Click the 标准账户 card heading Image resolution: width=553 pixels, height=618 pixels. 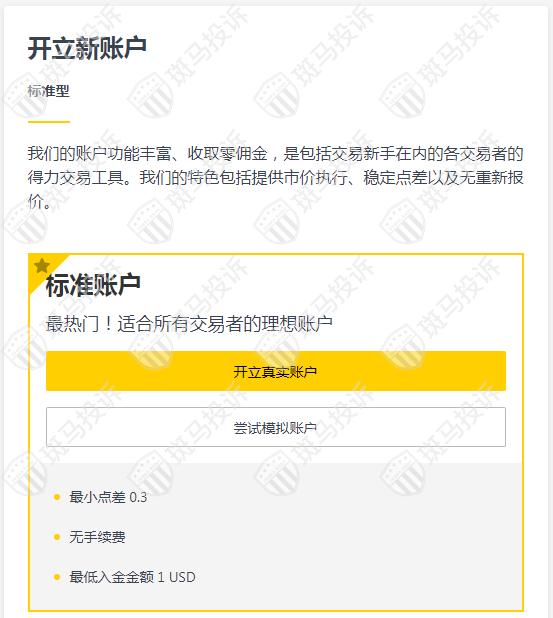93,285
